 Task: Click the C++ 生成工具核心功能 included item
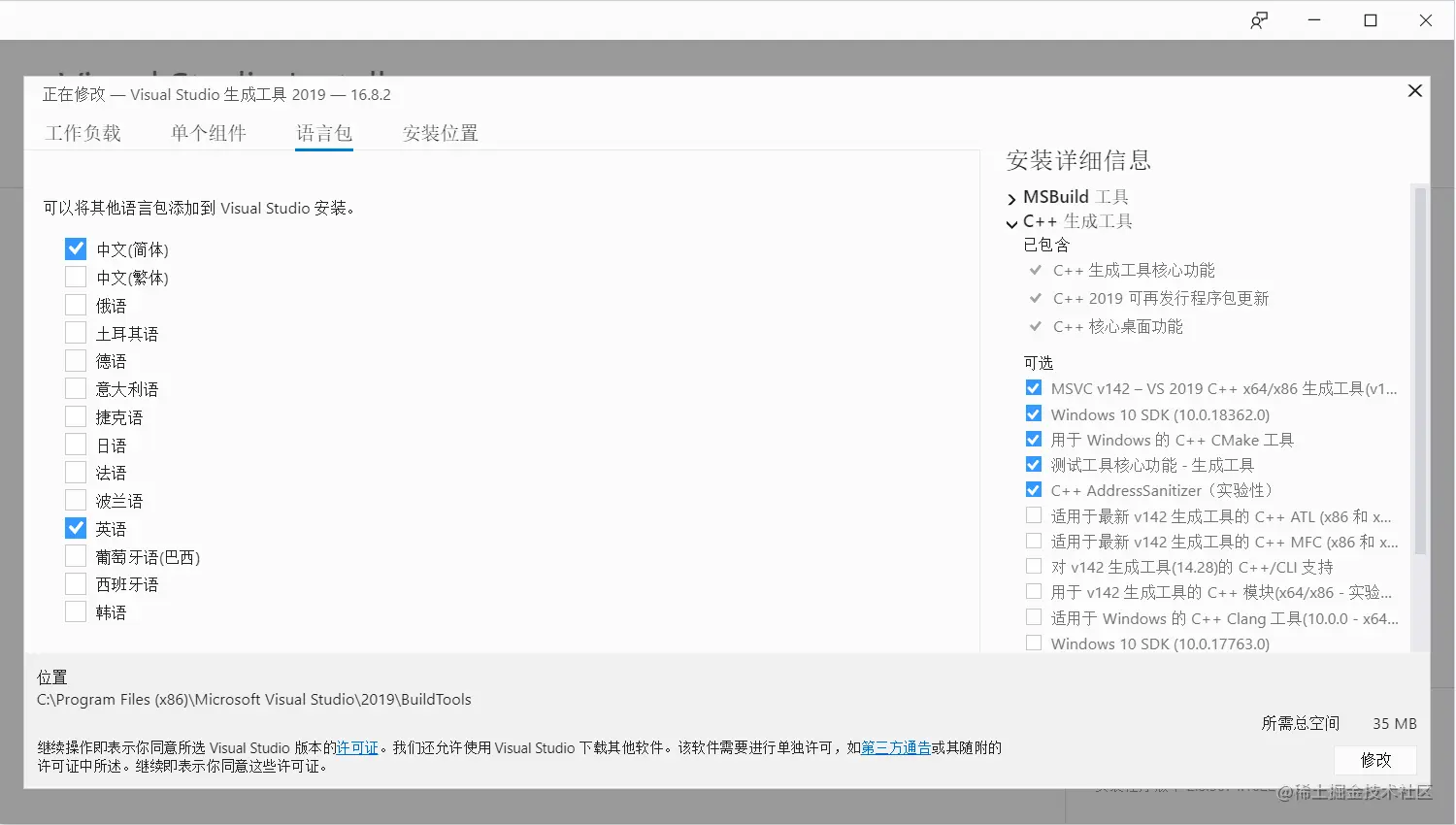point(1134,270)
